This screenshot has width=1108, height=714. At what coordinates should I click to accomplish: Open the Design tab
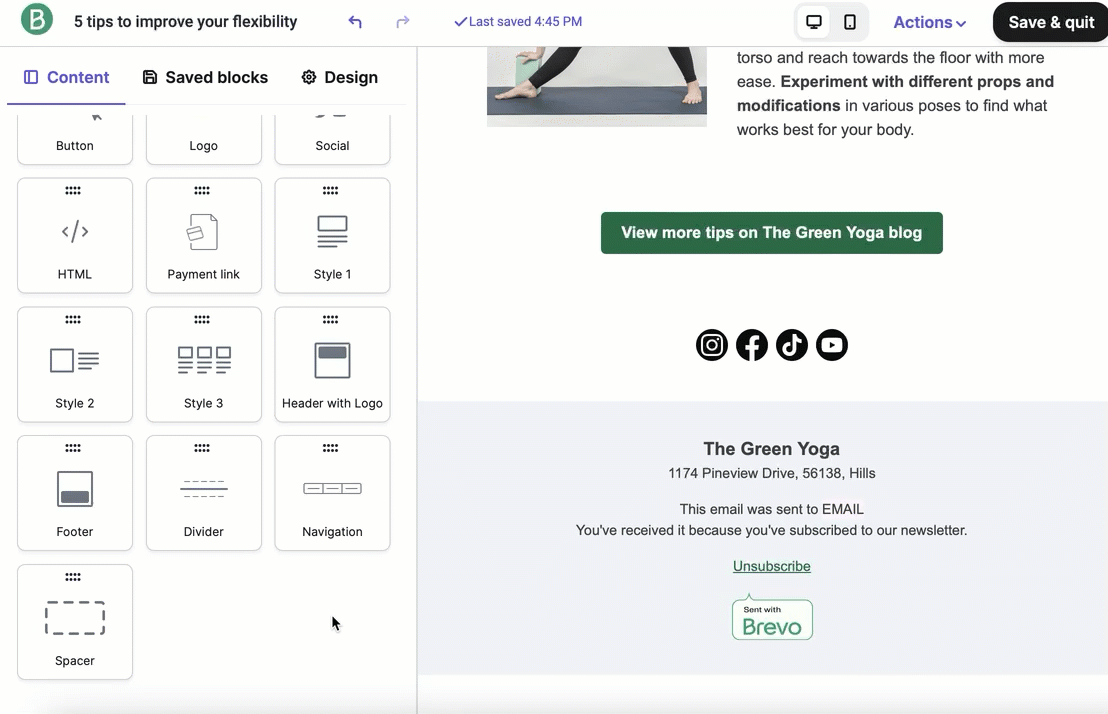(339, 77)
